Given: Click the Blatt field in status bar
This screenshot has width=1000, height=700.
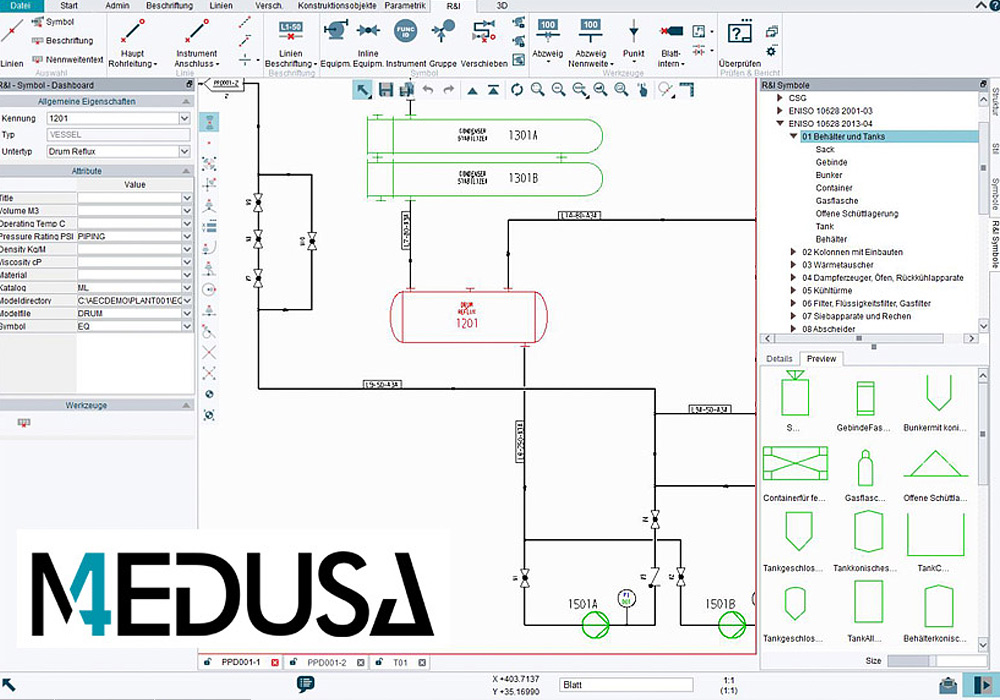Looking at the screenshot, I should [626, 685].
